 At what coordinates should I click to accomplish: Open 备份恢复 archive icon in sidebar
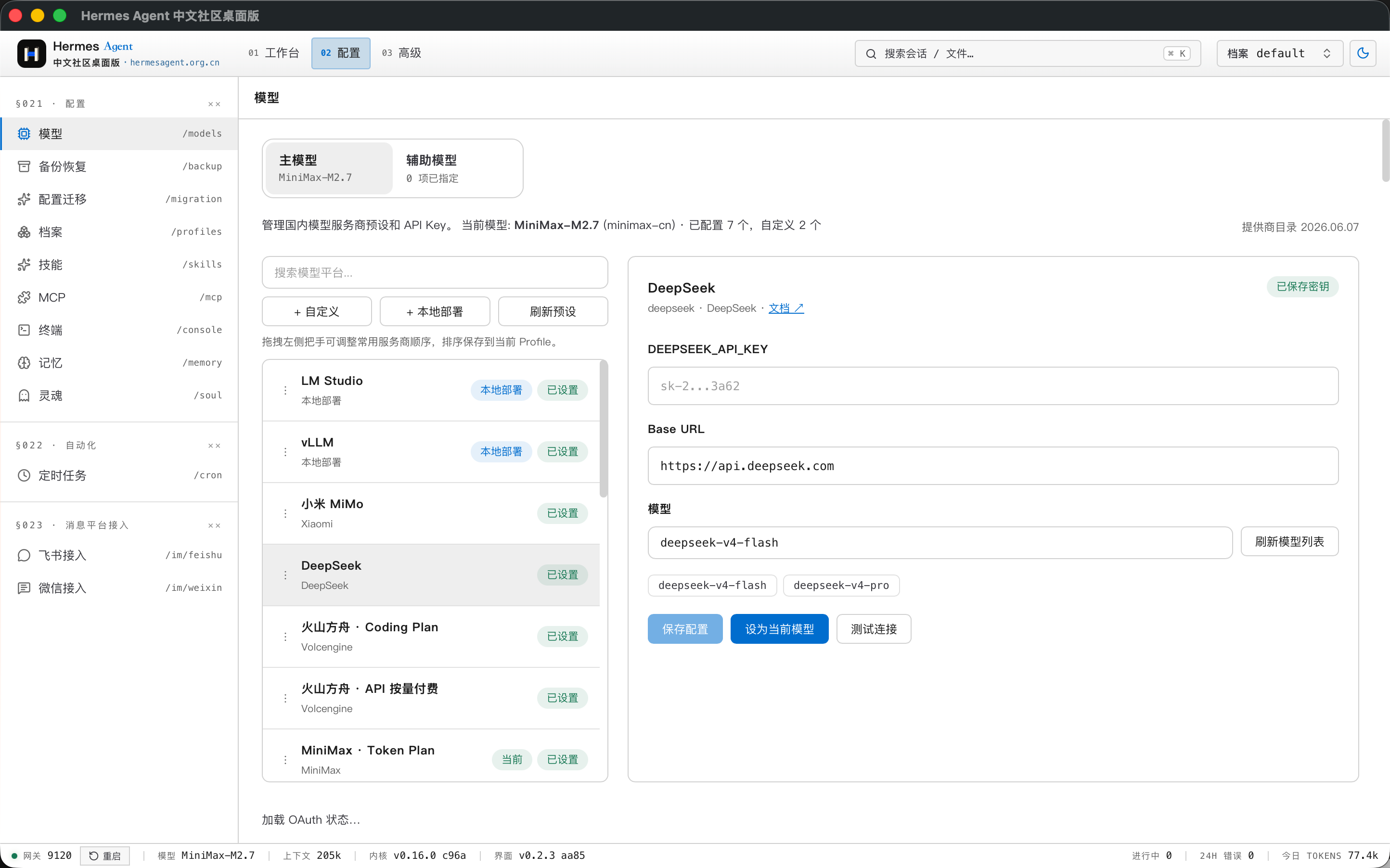(24, 166)
